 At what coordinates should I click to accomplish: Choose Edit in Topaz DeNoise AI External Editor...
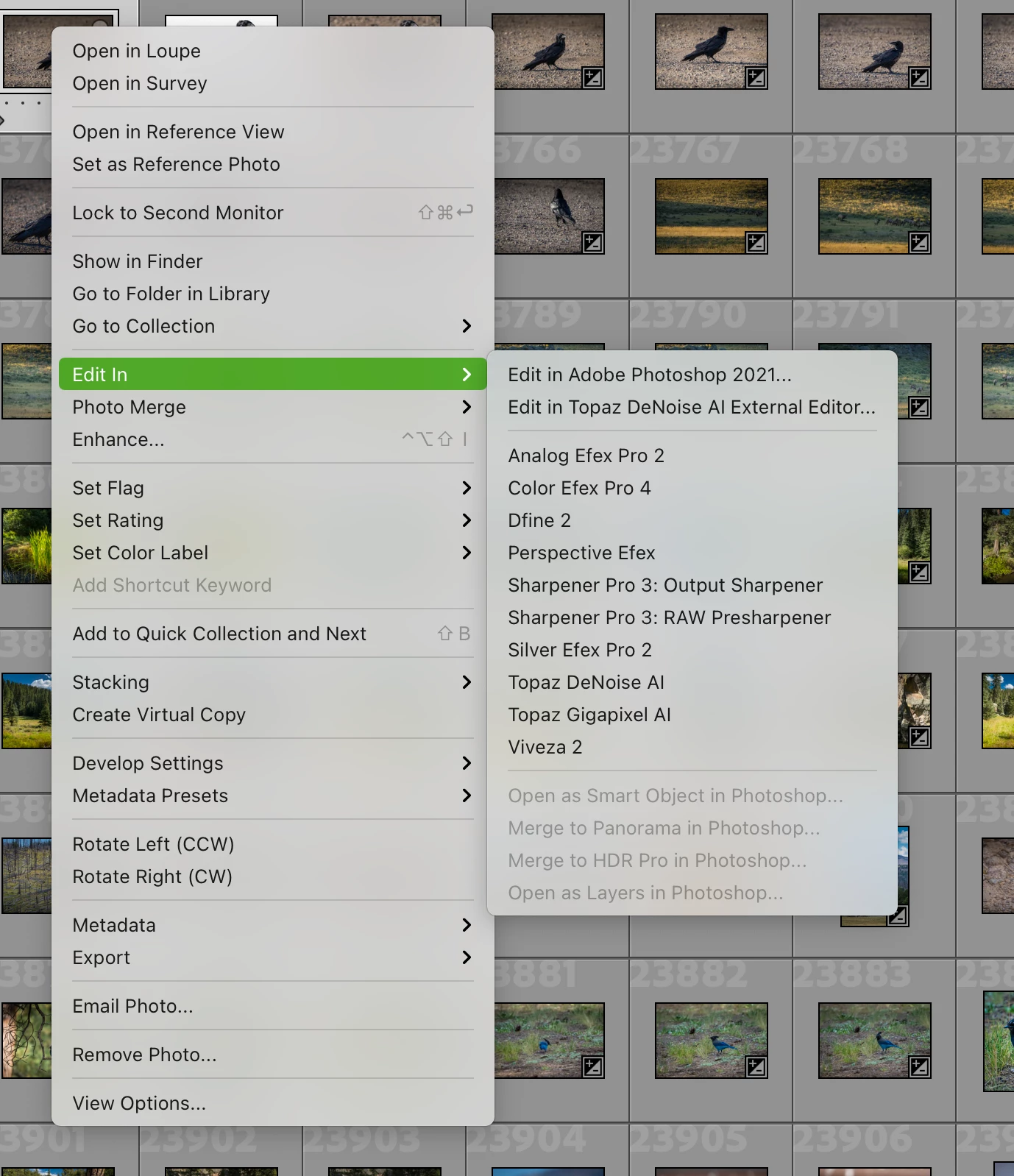click(692, 407)
